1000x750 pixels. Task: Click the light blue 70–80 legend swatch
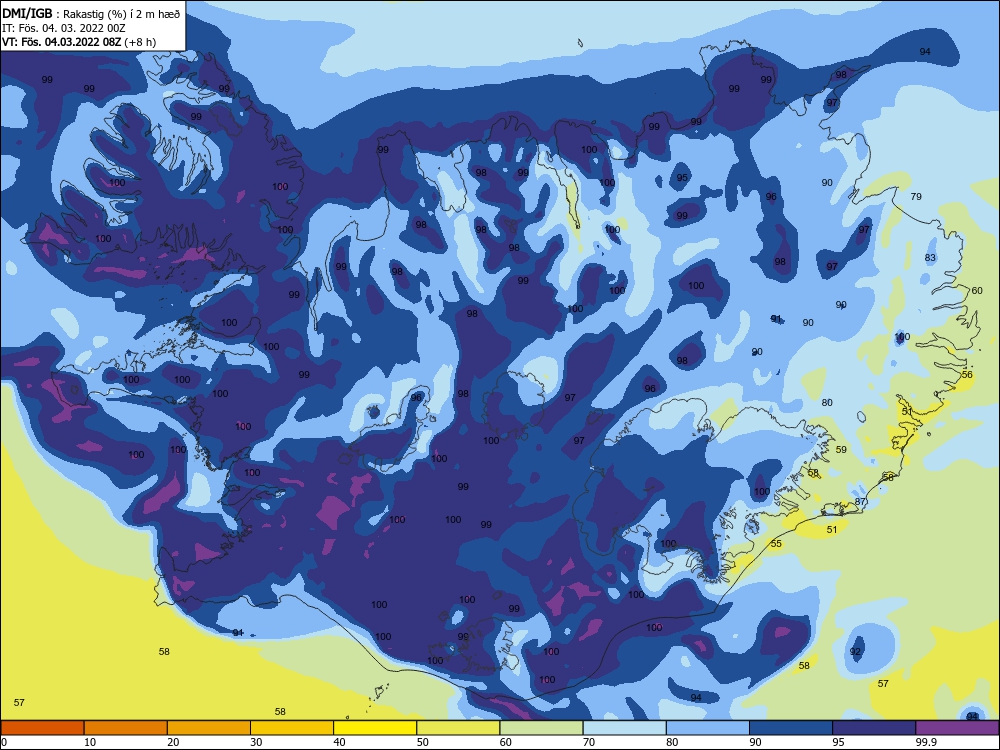pyautogui.click(x=624, y=728)
